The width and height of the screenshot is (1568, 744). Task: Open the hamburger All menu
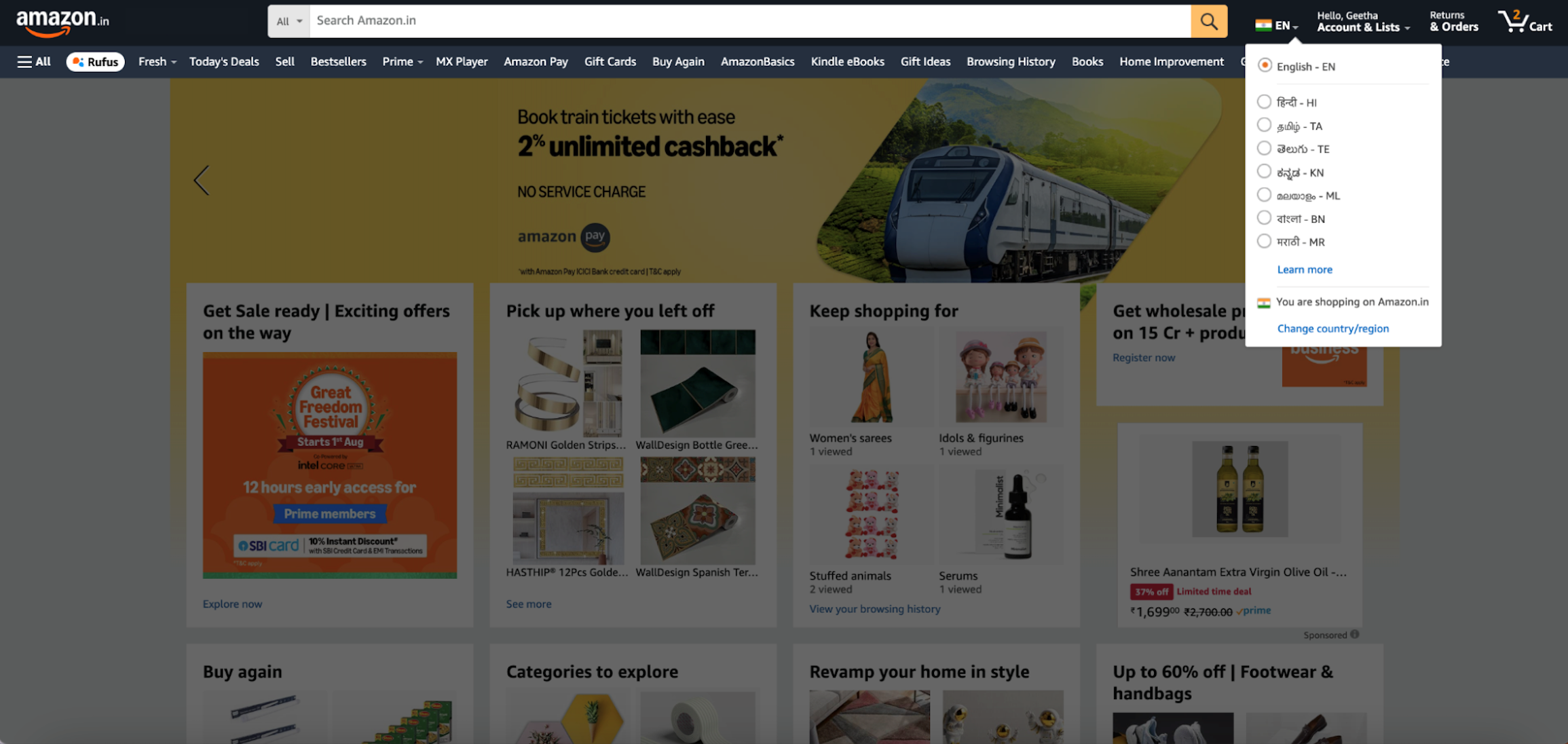coord(34,62)
